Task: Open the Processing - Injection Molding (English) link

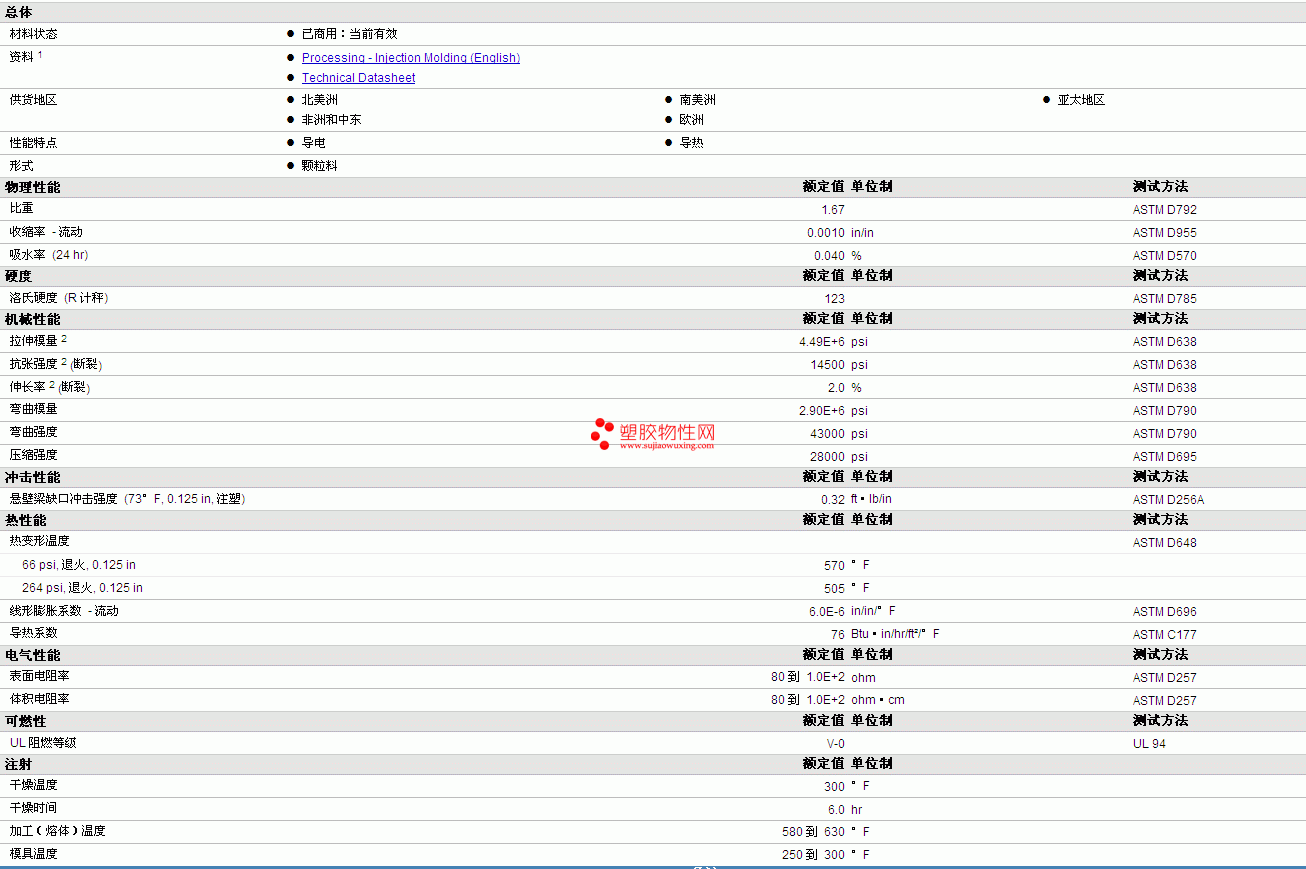Action: point(411,58)
